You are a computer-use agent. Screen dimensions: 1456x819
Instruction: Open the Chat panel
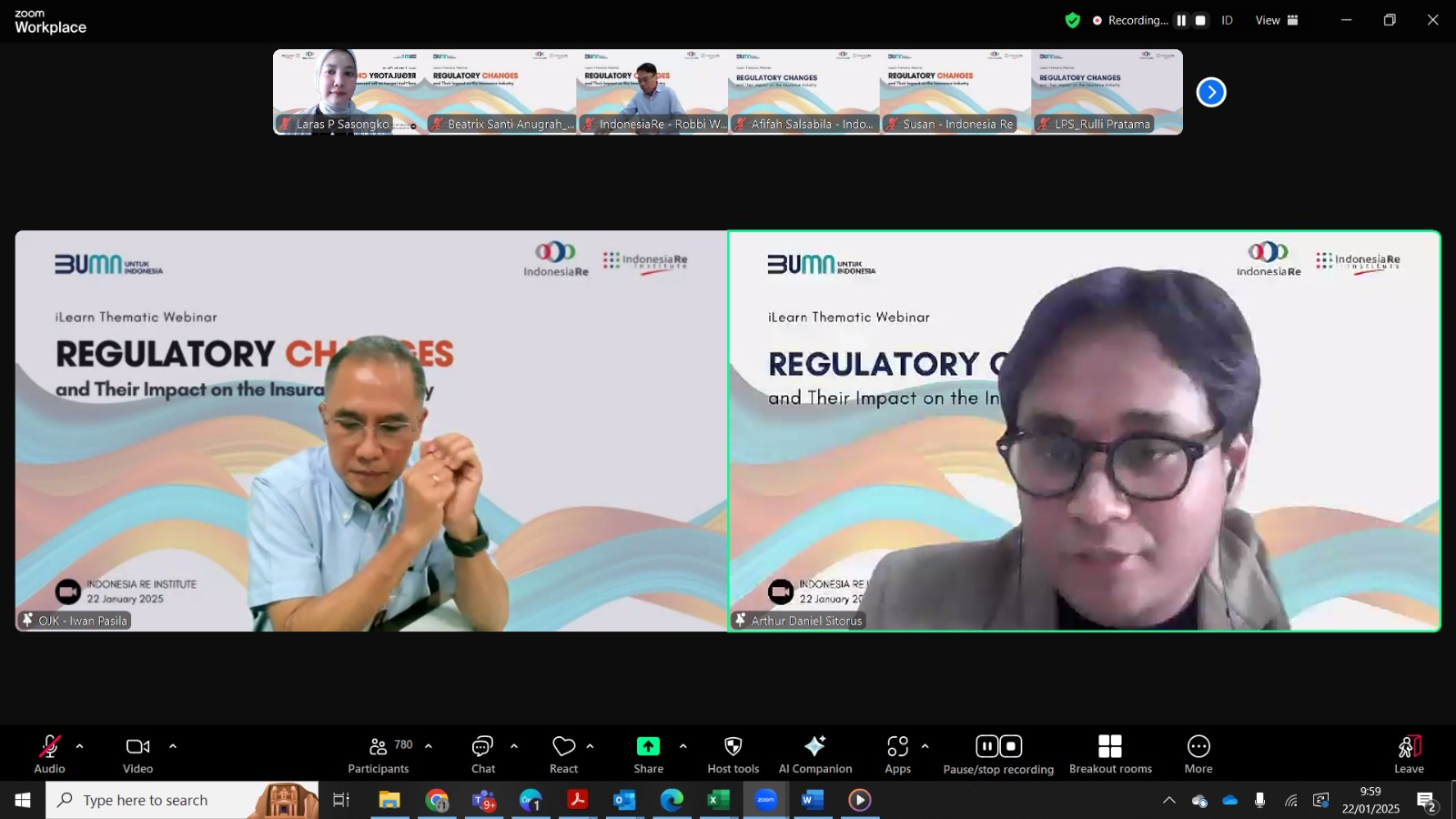(x=482, y=754)
